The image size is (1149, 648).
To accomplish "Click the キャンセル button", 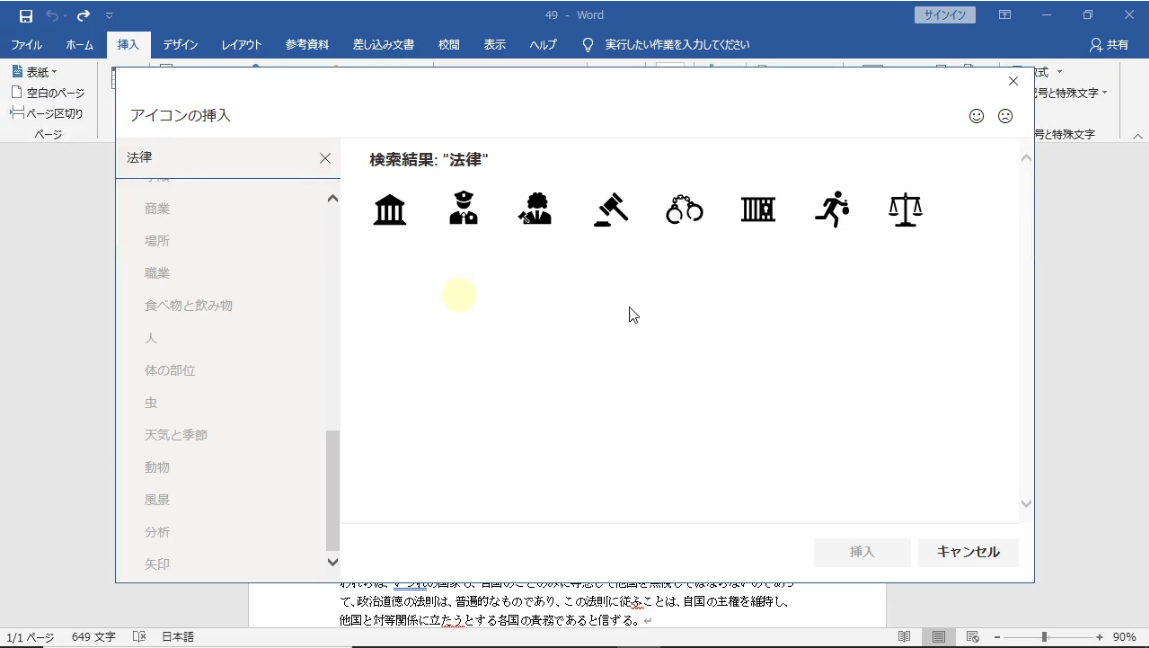I will click(x=967, y=552).
